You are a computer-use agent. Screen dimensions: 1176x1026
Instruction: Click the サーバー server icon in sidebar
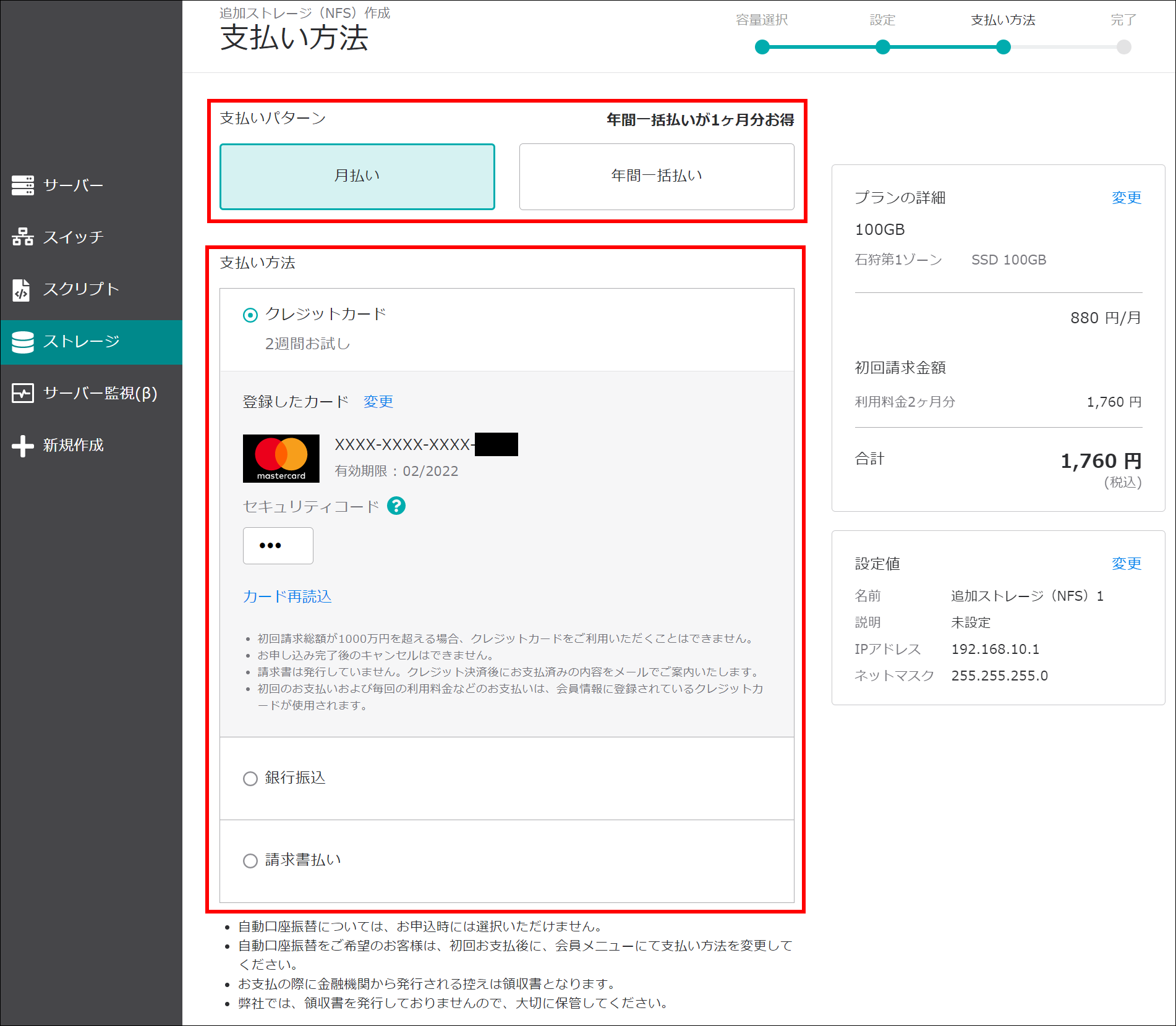tap(23, 185)
